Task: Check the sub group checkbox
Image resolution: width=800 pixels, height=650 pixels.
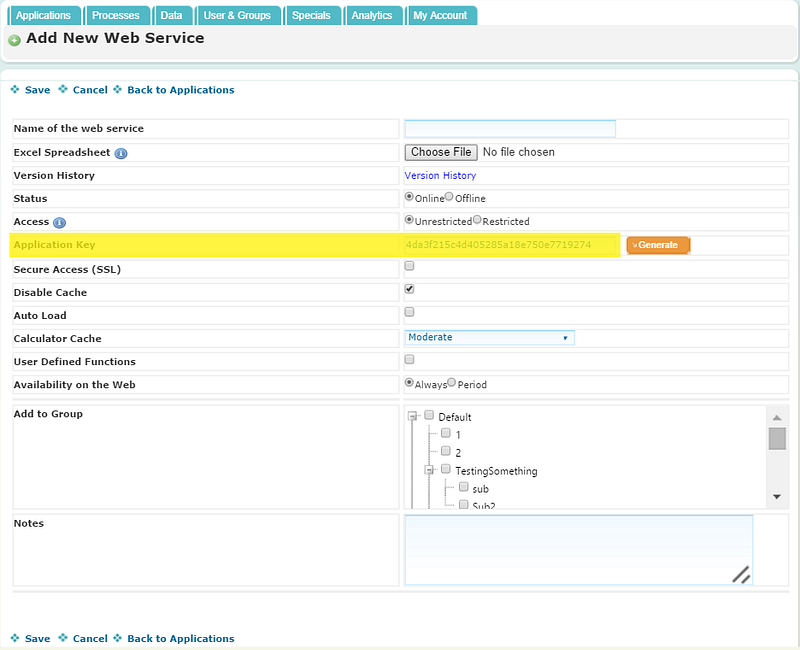Action: point(463,487)
